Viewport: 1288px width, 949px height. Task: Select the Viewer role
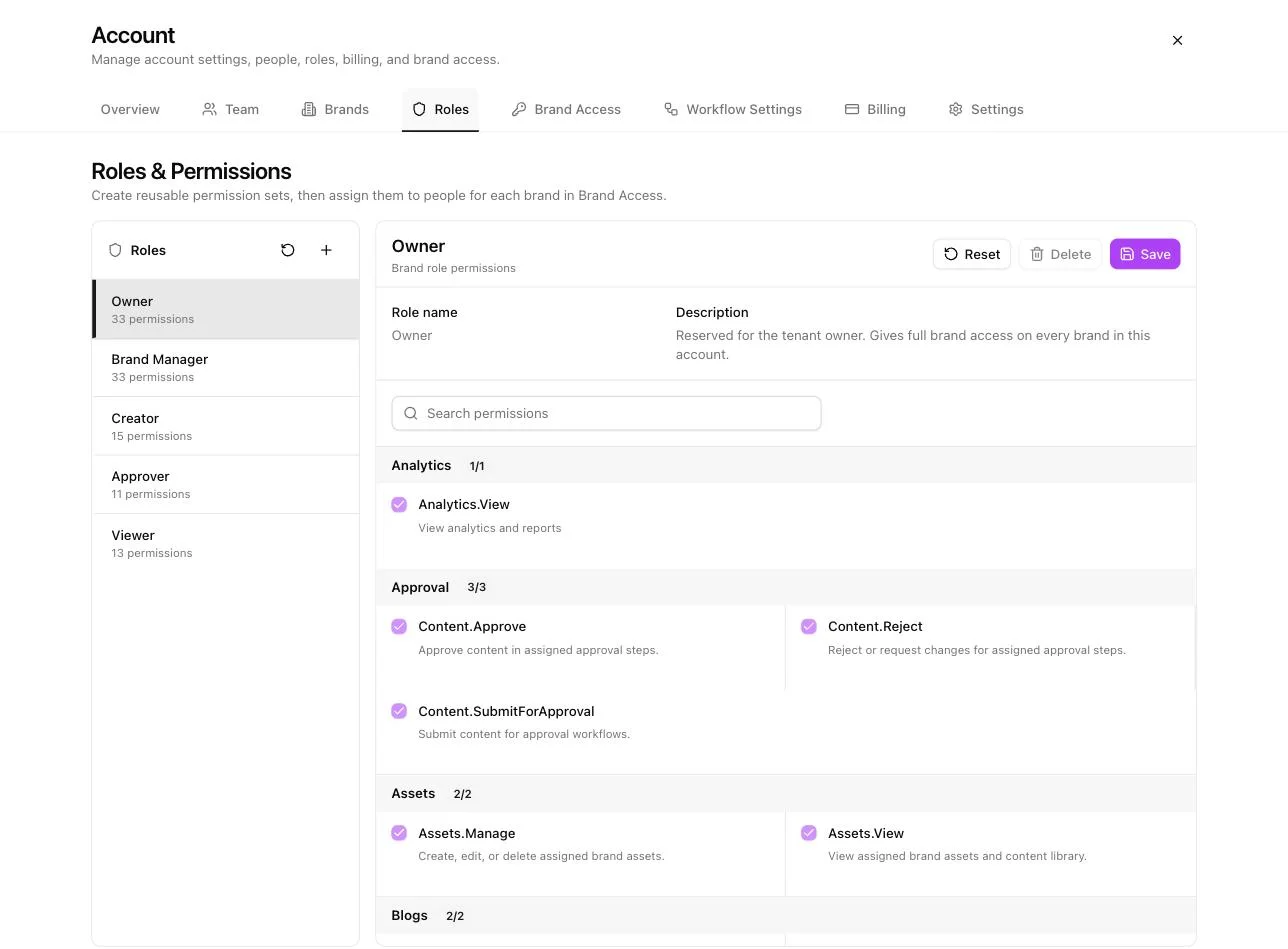(226, 543)
